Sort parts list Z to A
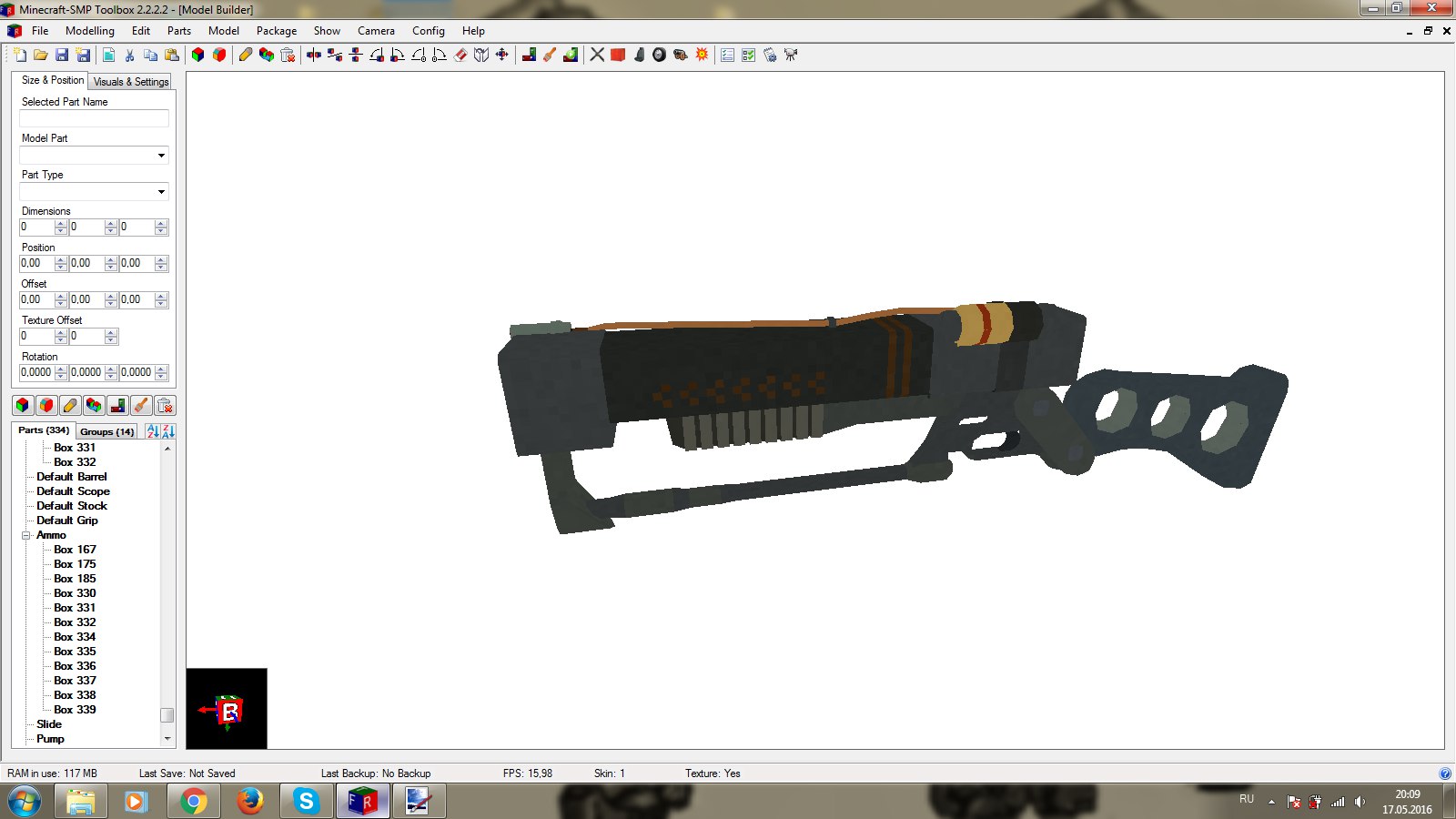Image resolution: width=1456 pixels, height=819 pixels. click(168, 431)
